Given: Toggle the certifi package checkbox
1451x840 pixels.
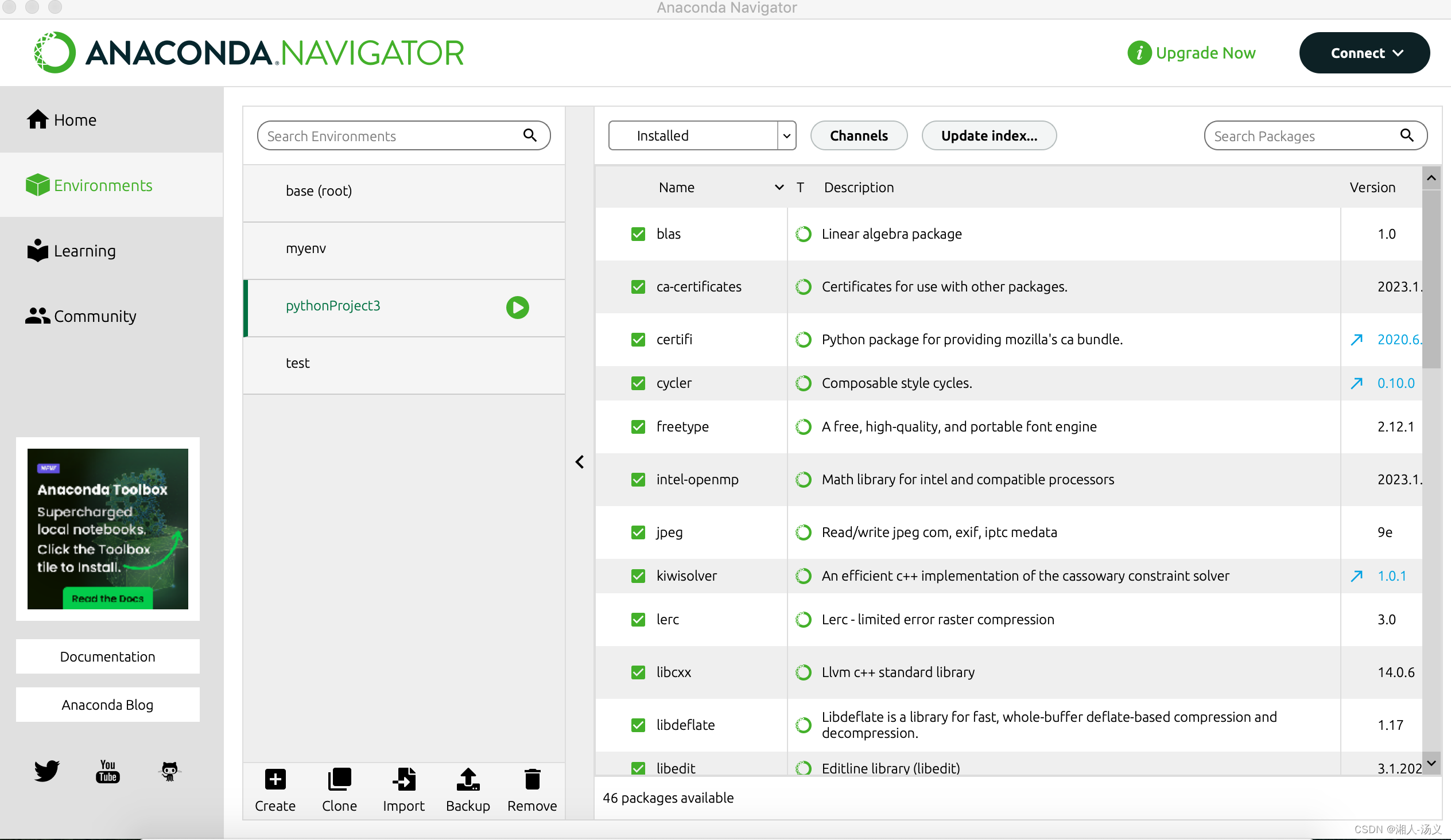Looking at the screenshot, I should [x=638, y=339].
